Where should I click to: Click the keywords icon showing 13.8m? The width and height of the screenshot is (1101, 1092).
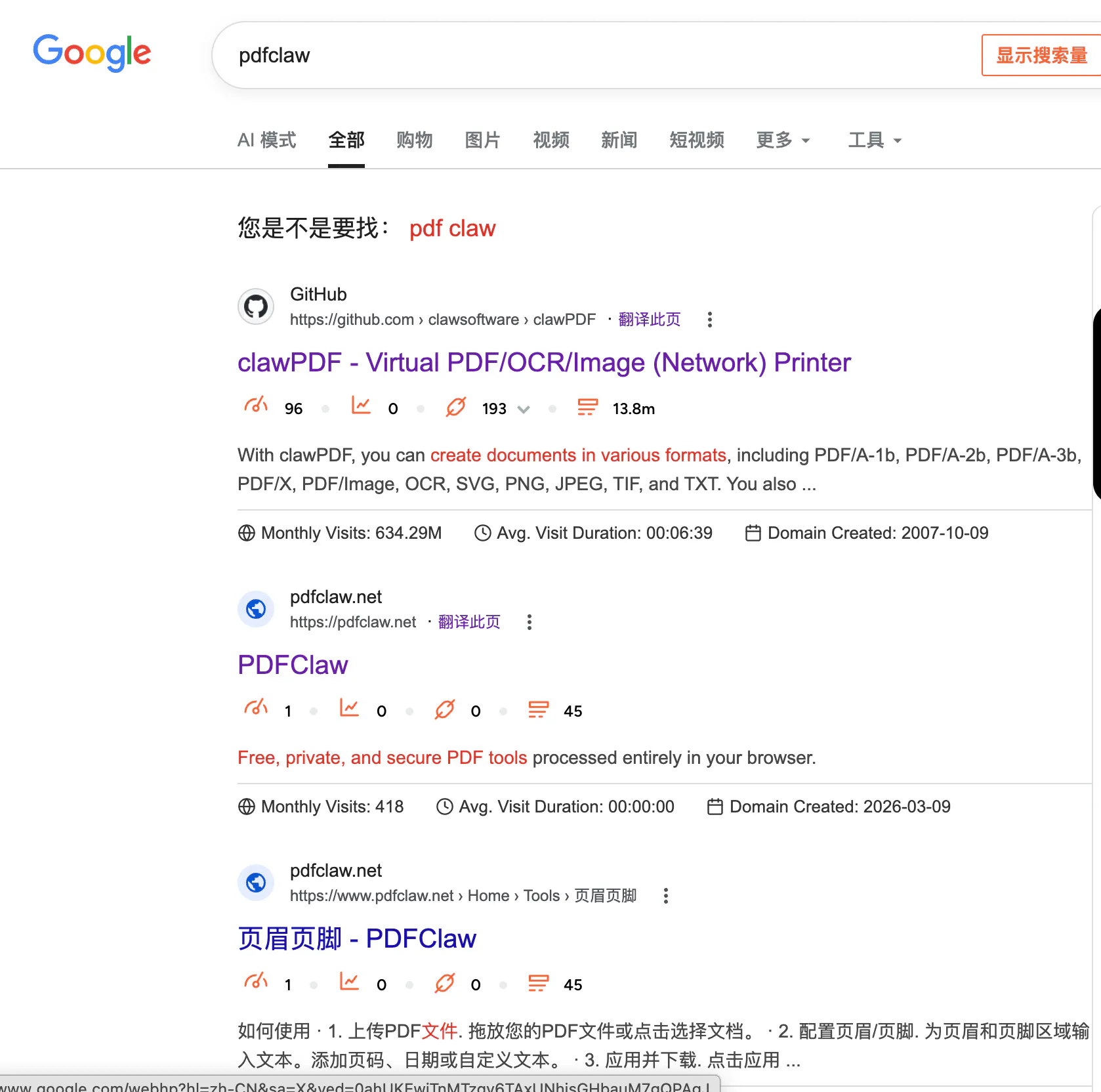click(x=587, y=407)
